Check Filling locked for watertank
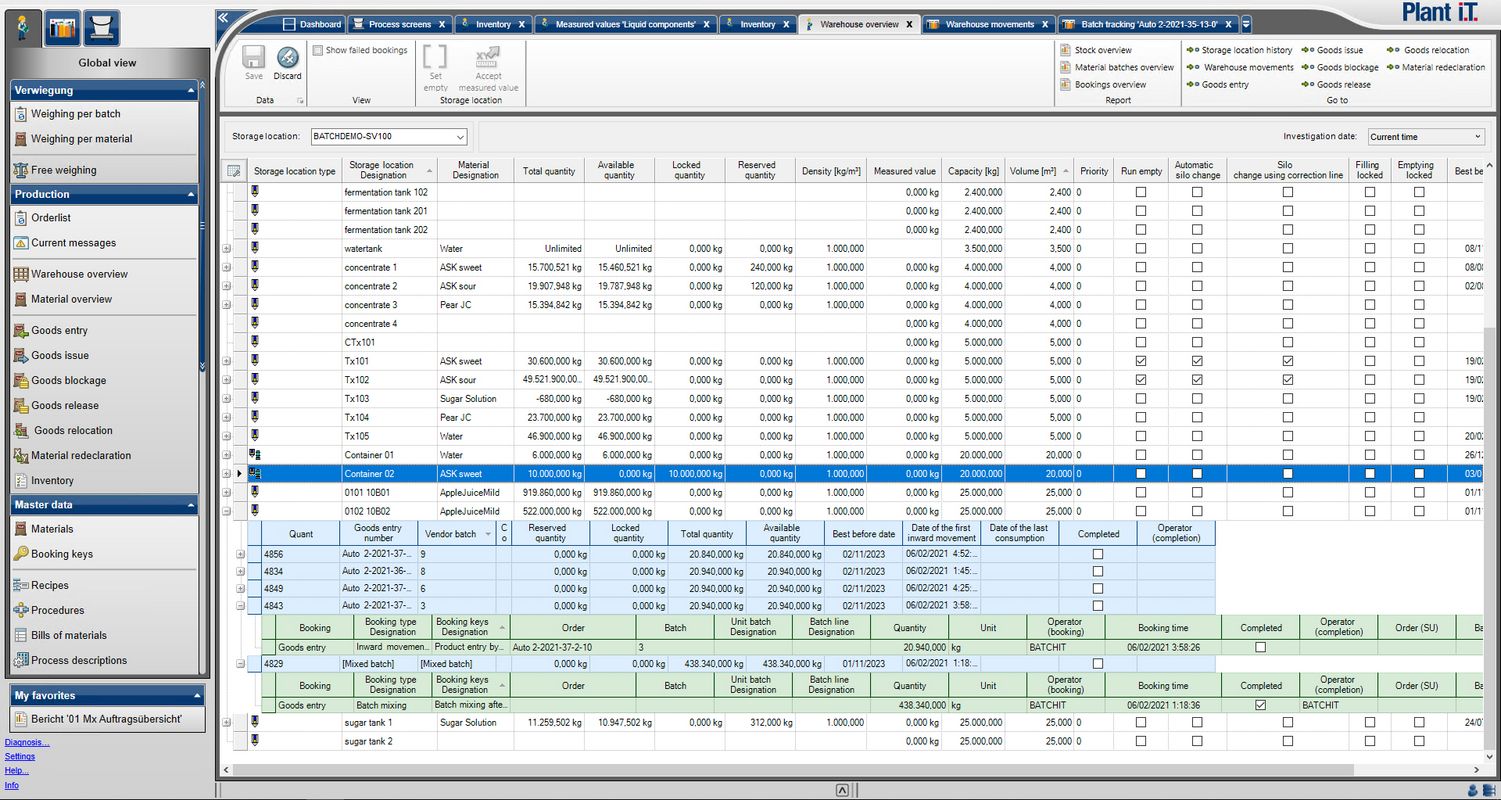This screenshot has width=1501, height=800. click(x=1369, y=248)
